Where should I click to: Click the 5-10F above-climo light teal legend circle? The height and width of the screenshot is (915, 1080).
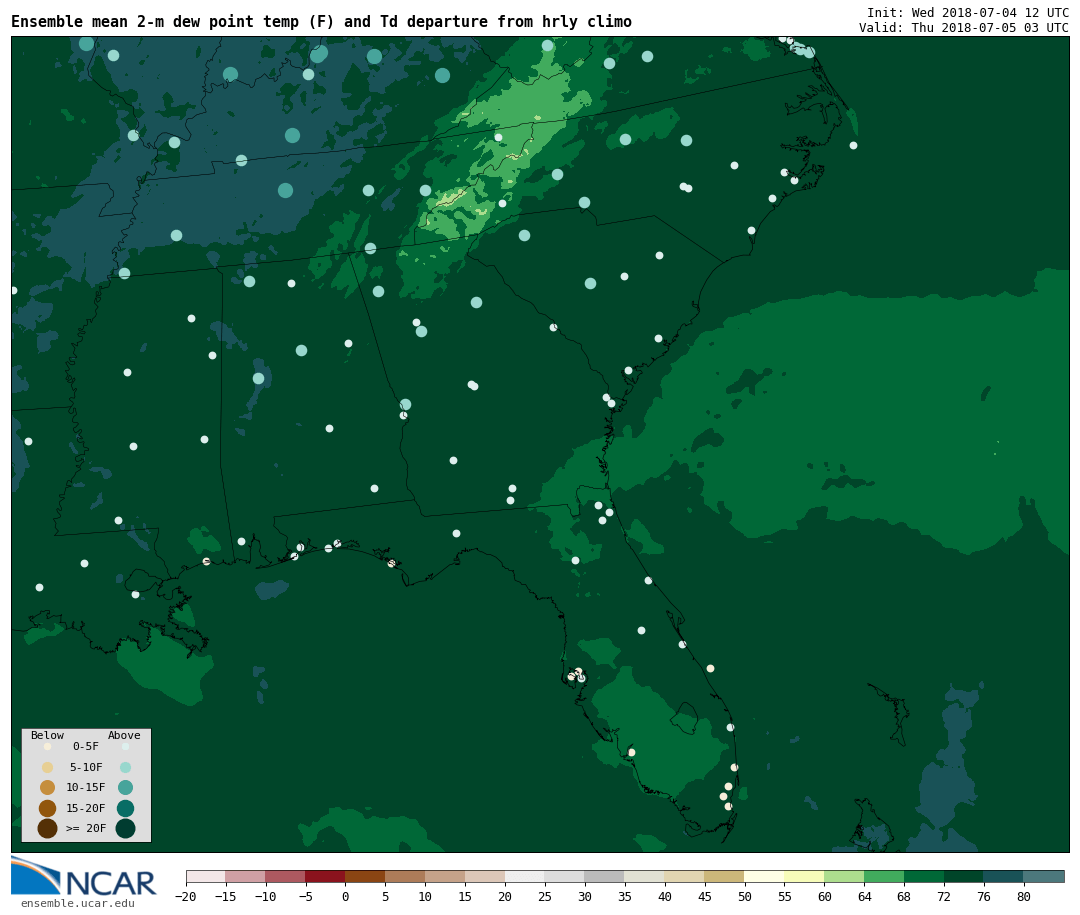[x=125, y=768]
